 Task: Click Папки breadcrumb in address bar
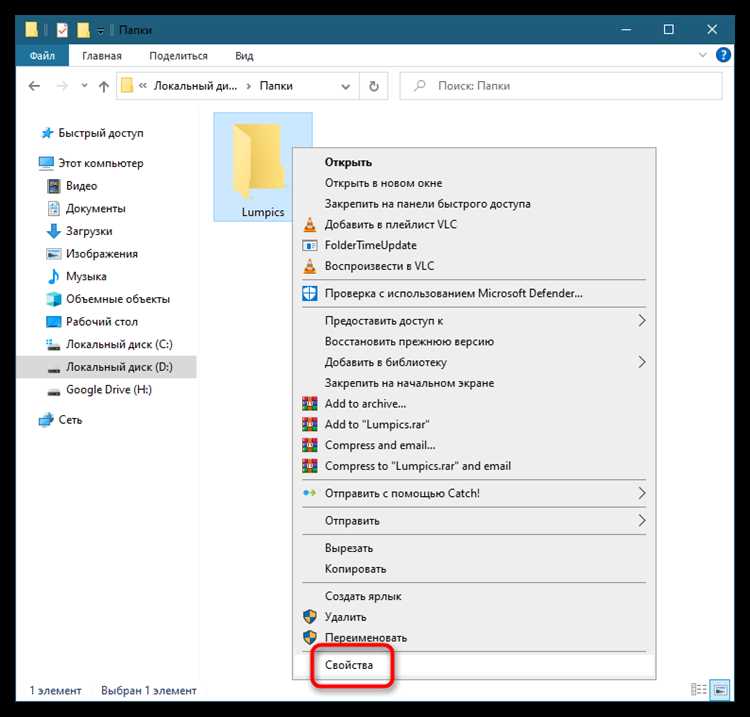click(x=276, y=86)
